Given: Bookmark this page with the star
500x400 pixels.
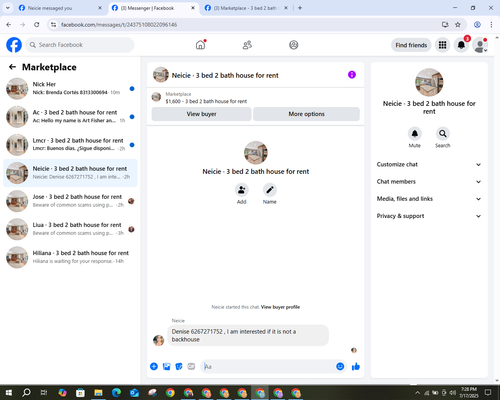Looking at the screenshot, I should pyautogui.click(x=458, y=24).
